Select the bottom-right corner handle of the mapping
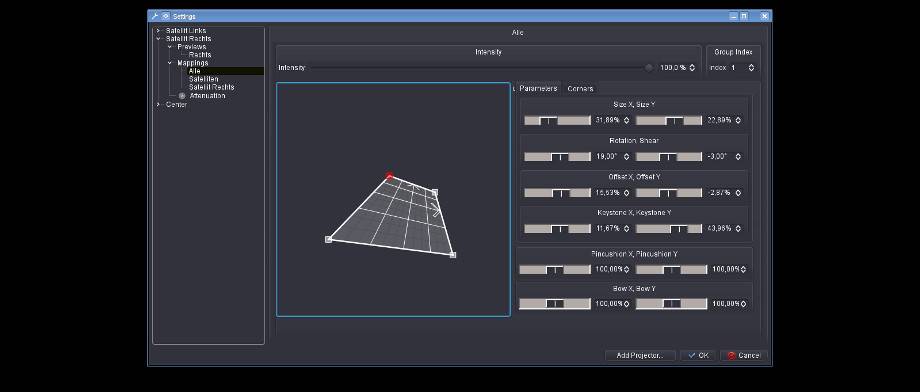920x392 pixels. click(452, 255)
